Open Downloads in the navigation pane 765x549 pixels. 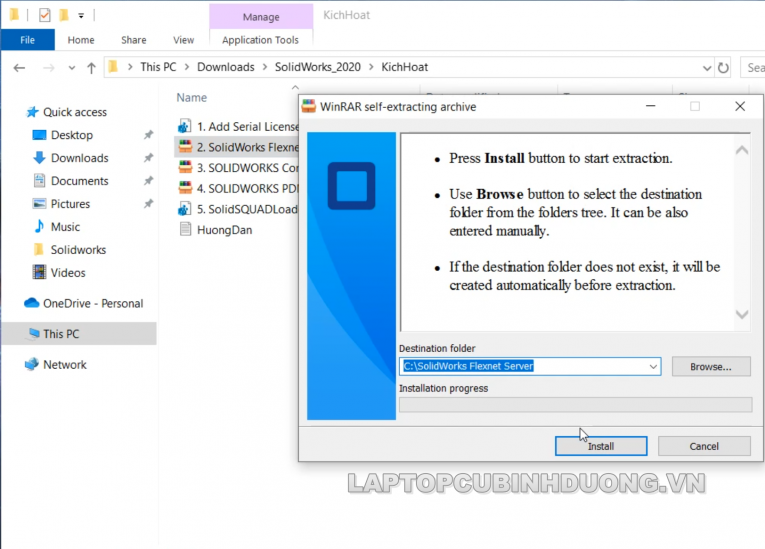80,158
